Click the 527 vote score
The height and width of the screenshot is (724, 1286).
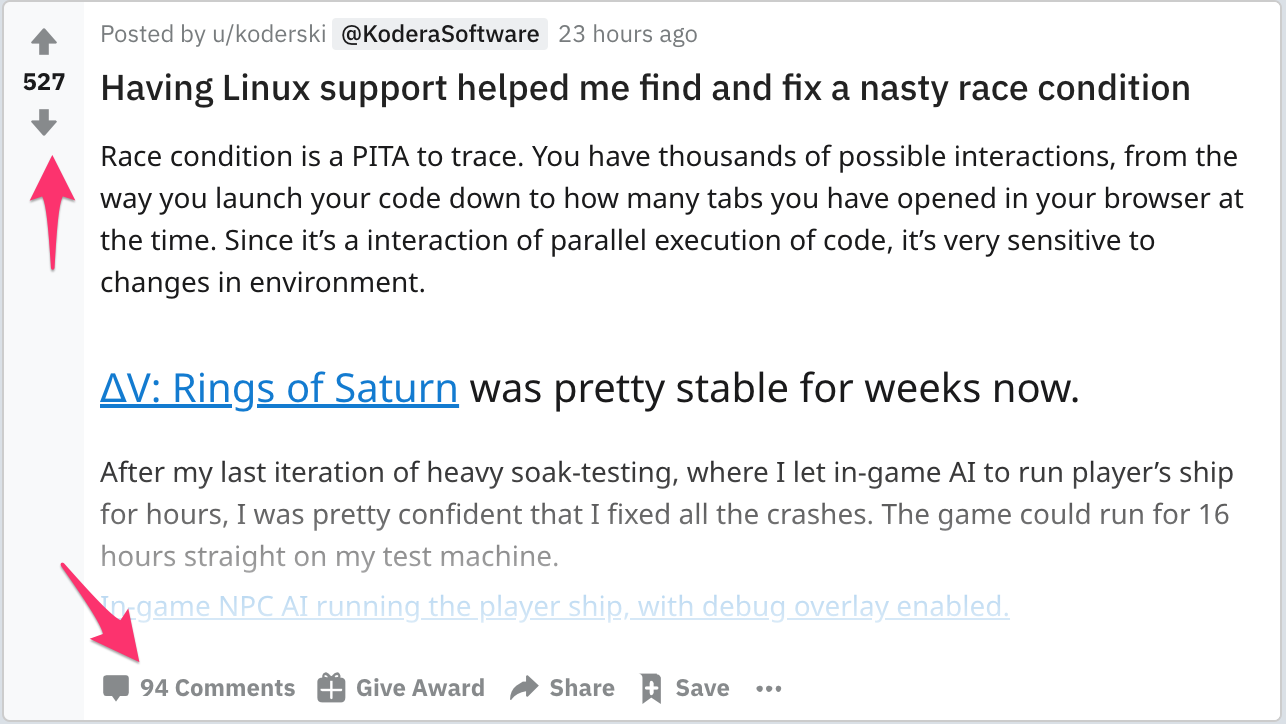coord(44,82)
